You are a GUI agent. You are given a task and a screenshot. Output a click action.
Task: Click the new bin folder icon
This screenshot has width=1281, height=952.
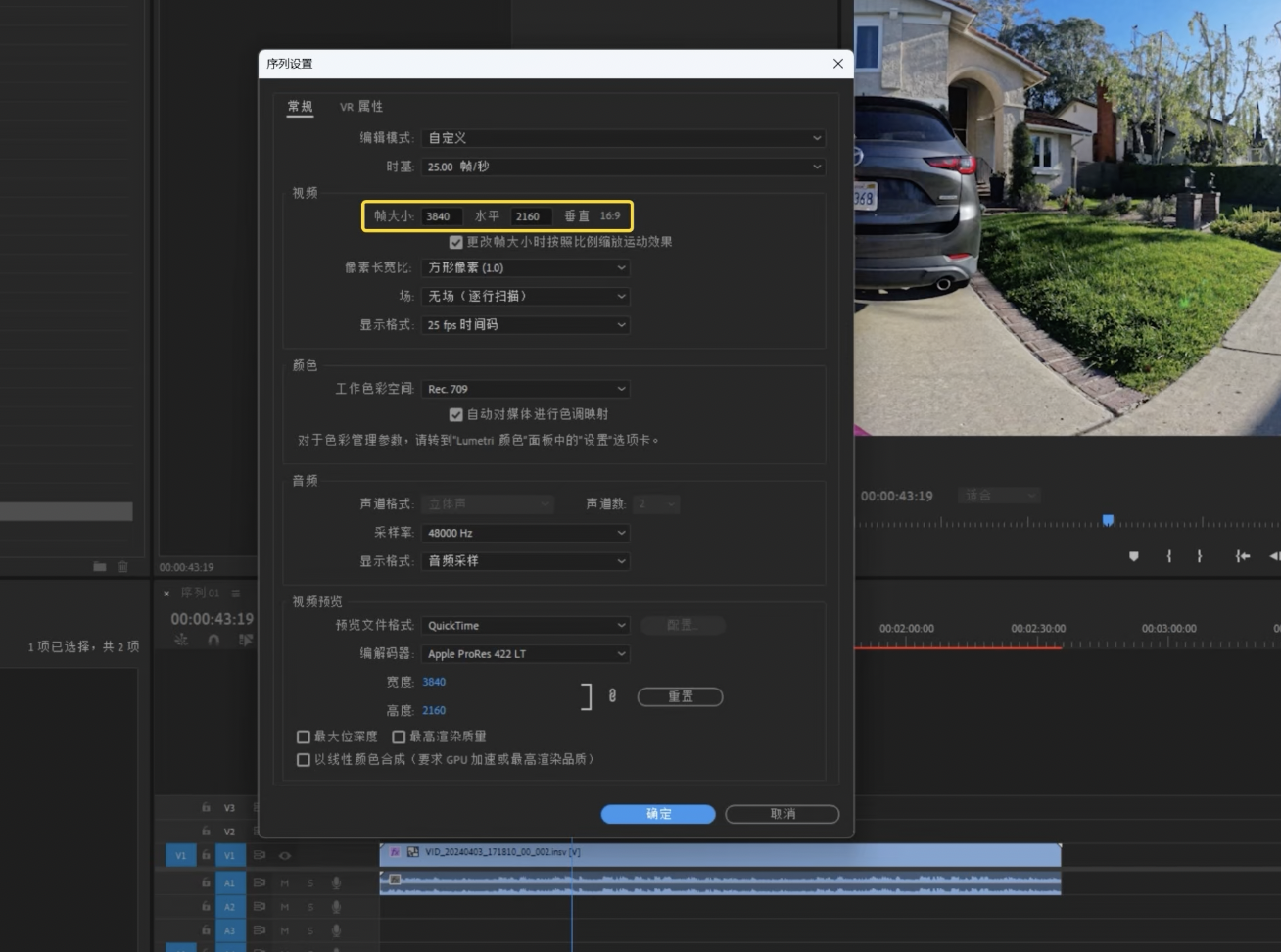[x=99, y=567]
